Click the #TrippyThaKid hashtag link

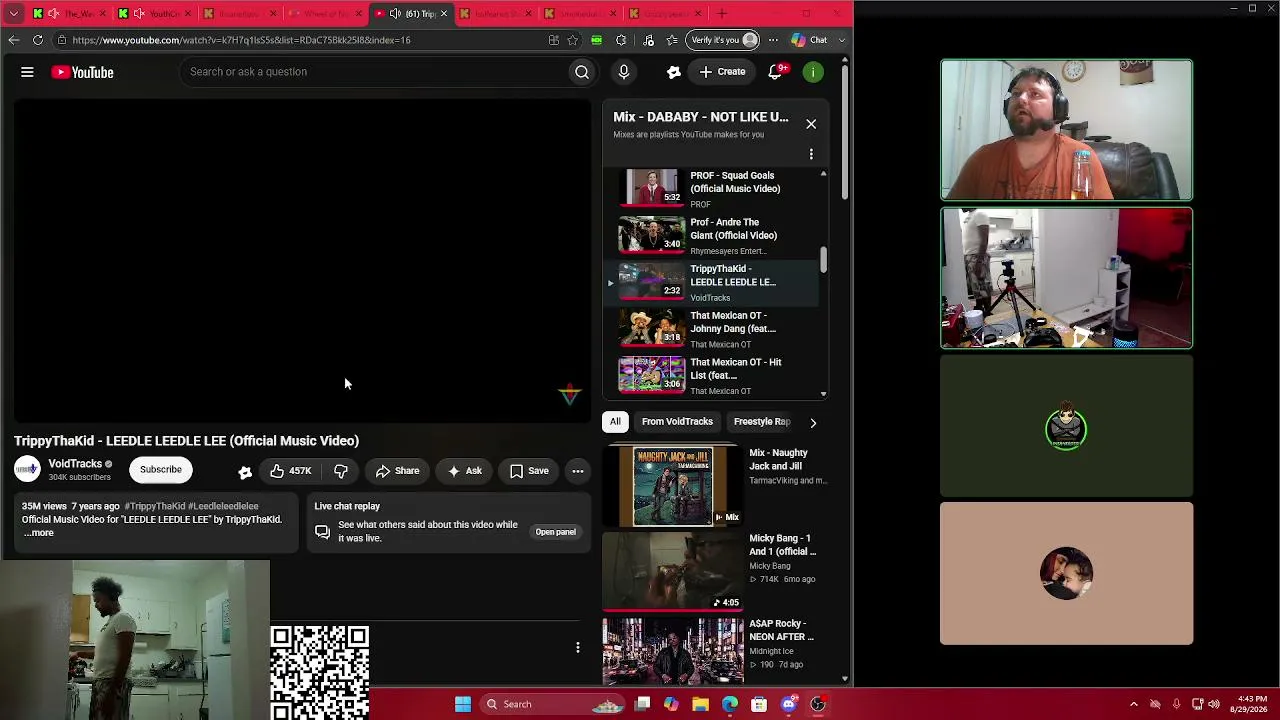click(x=155, y=507)
